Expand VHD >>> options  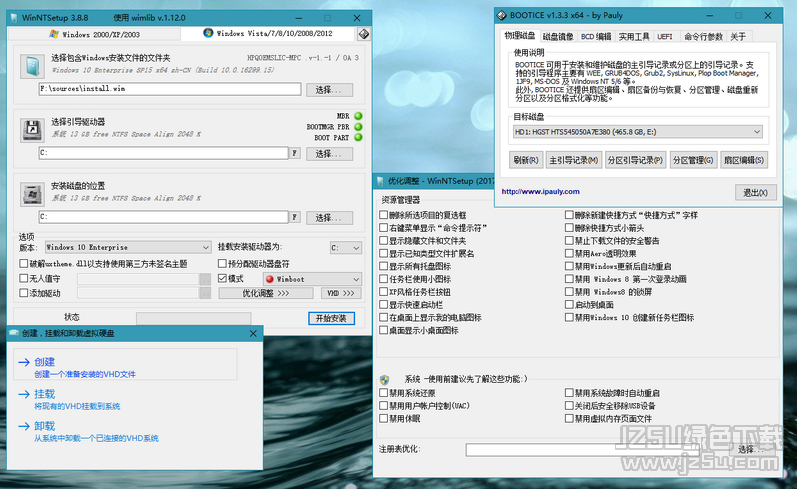click(x=341, y=293)
